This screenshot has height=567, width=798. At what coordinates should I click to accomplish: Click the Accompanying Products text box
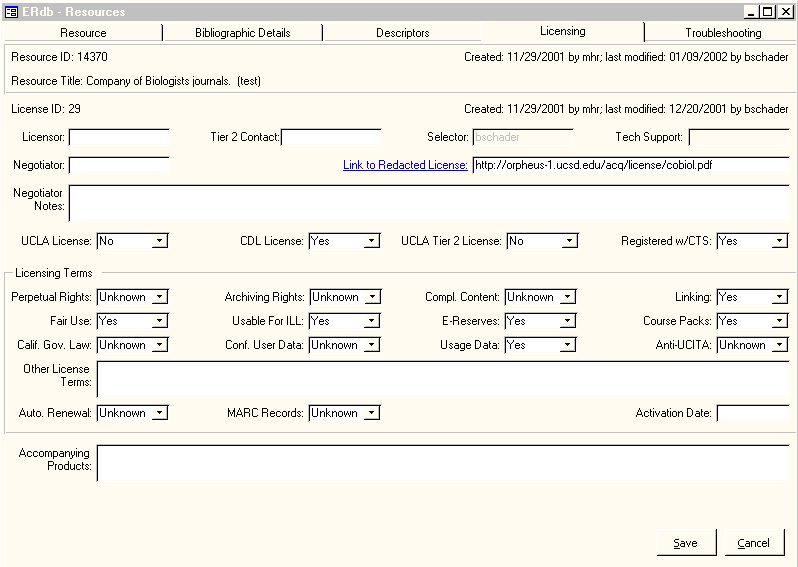[x=442, y=462]
